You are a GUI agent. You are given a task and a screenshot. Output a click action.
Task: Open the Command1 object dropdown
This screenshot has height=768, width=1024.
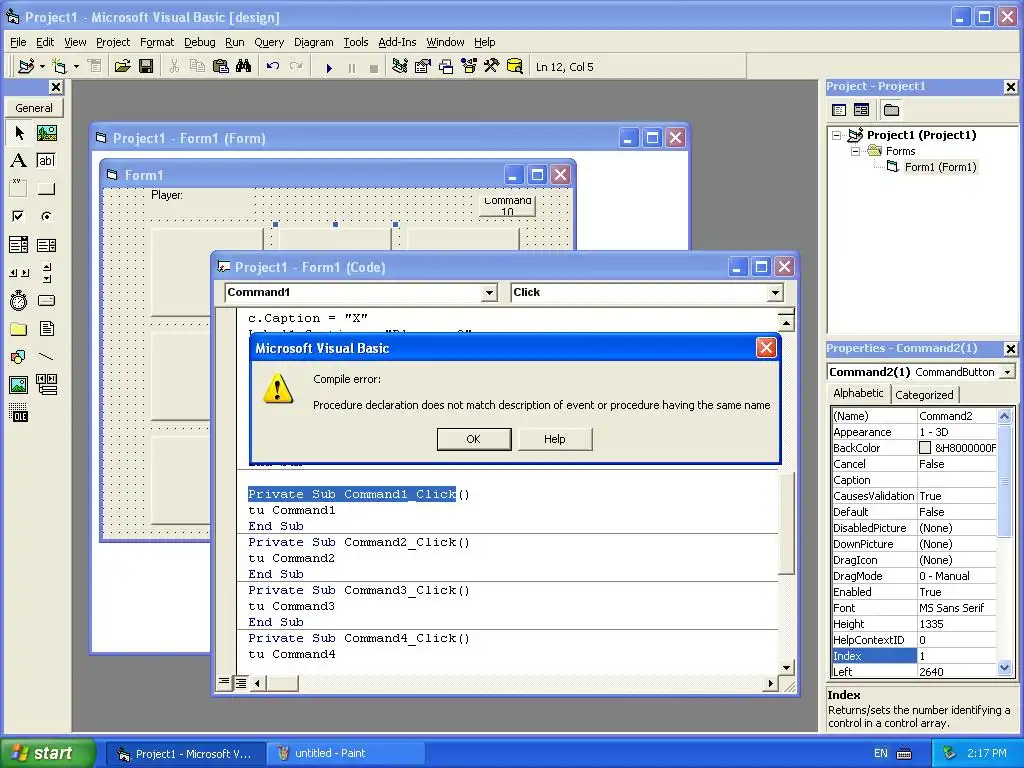click(489, 293)
